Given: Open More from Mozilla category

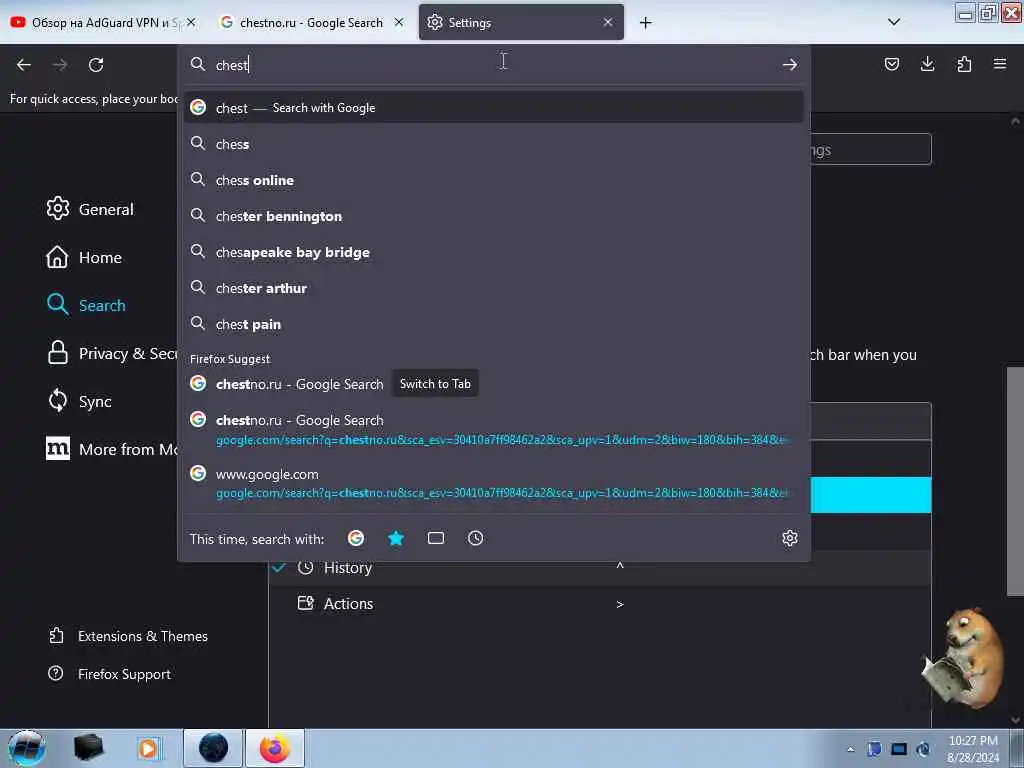Looking at the screenshot, I should (x=111, y=449).
